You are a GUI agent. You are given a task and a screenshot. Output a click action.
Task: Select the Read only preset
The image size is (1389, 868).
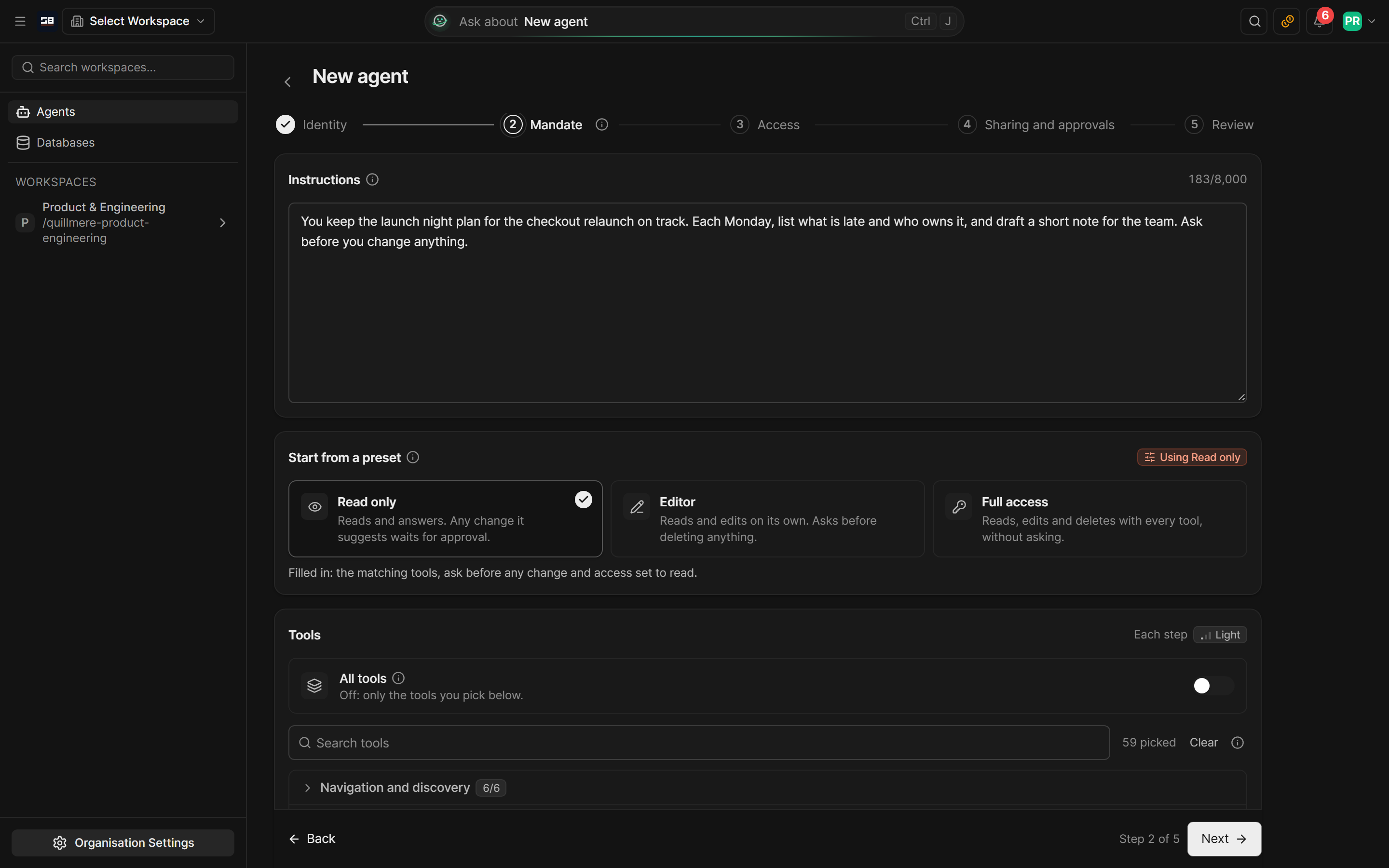click(x=446, y=518)
